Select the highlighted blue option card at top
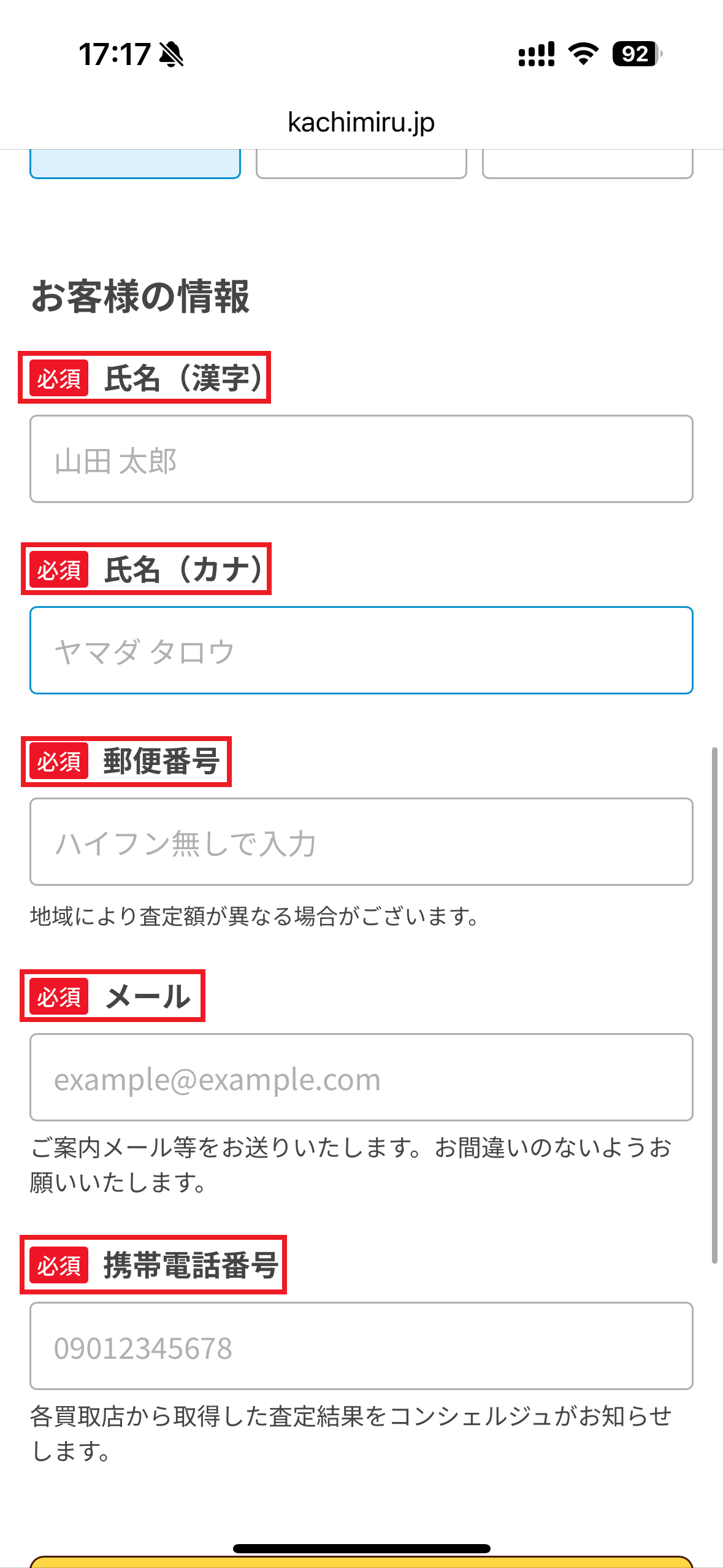This screenshot has width=723, height=1568. [135, 163]
